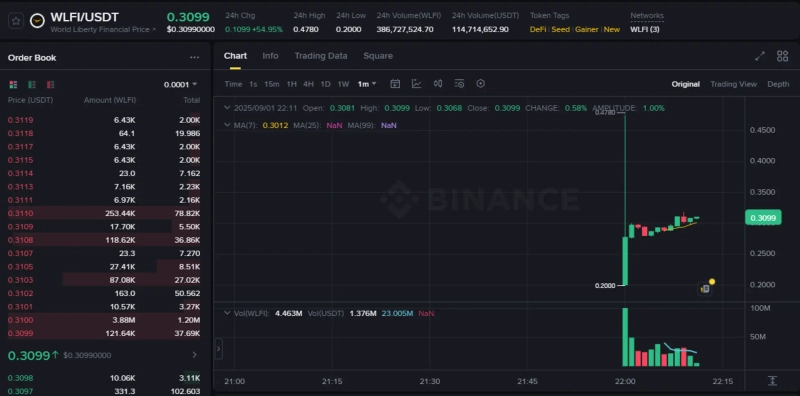Switch to the Trading Data tab
This screenshot has height=396, width=800.
(x=321, y=56)
